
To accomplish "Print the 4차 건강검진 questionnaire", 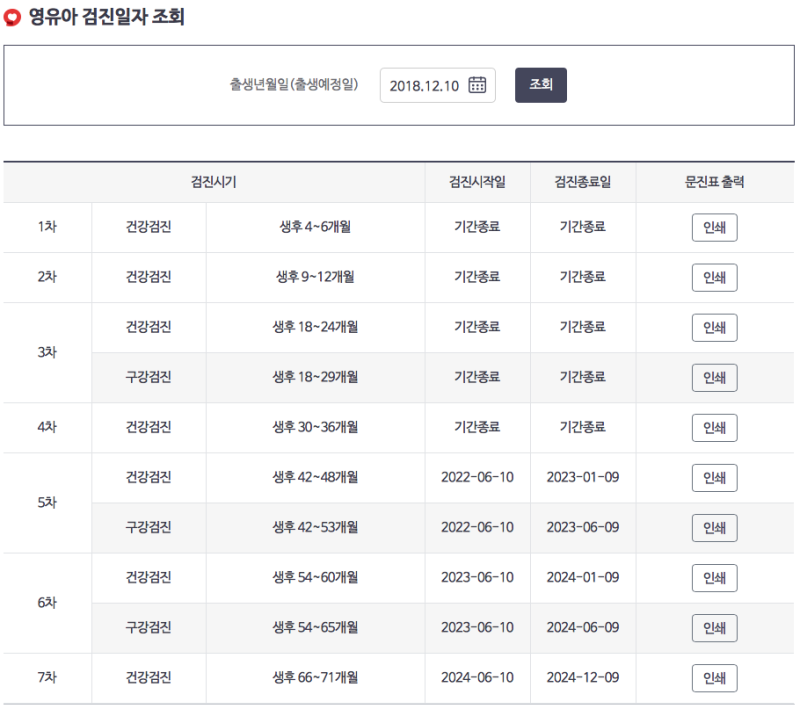I will [714, 427].
